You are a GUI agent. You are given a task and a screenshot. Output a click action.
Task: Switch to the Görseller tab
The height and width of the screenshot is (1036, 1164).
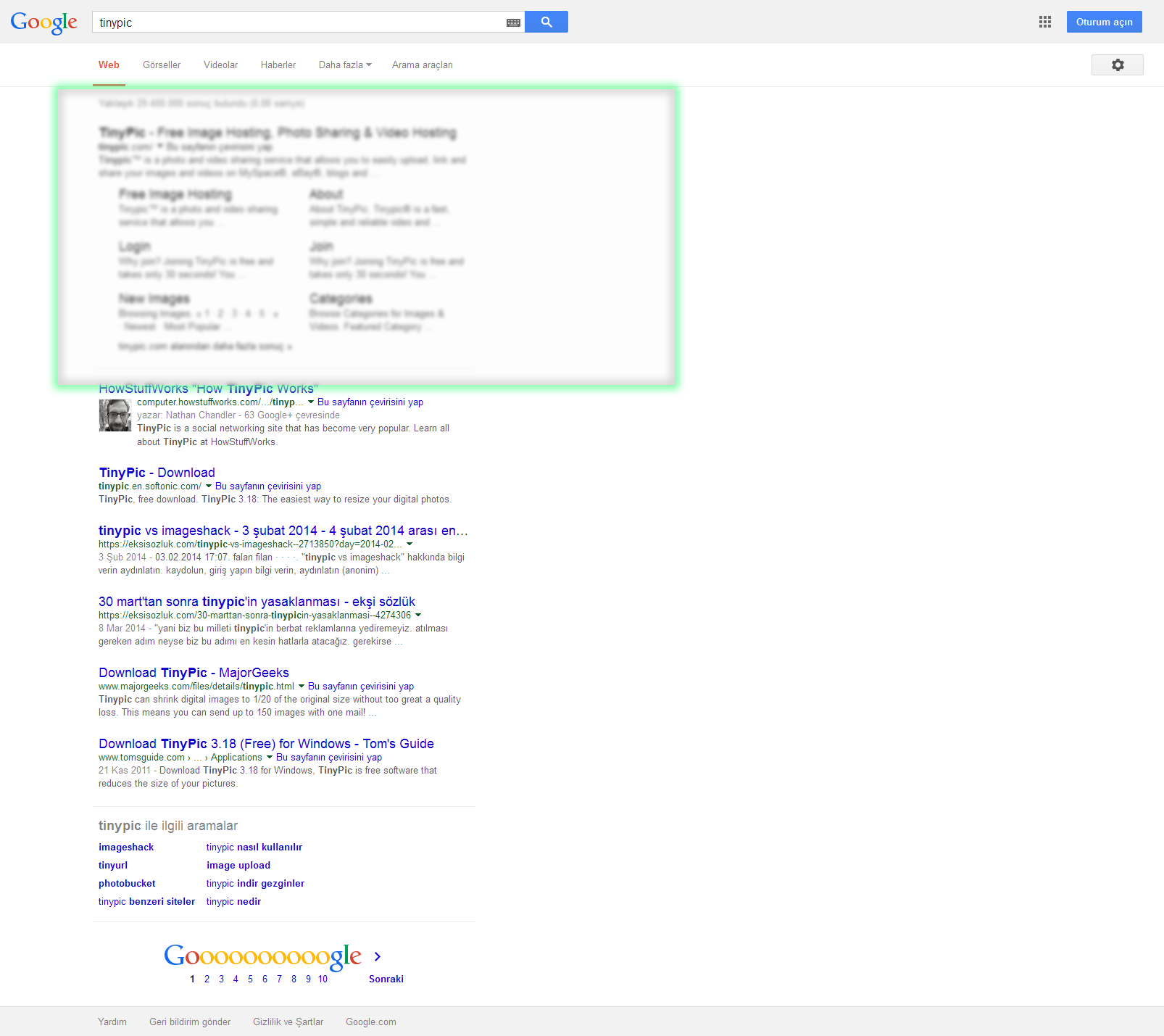(162, 65)
